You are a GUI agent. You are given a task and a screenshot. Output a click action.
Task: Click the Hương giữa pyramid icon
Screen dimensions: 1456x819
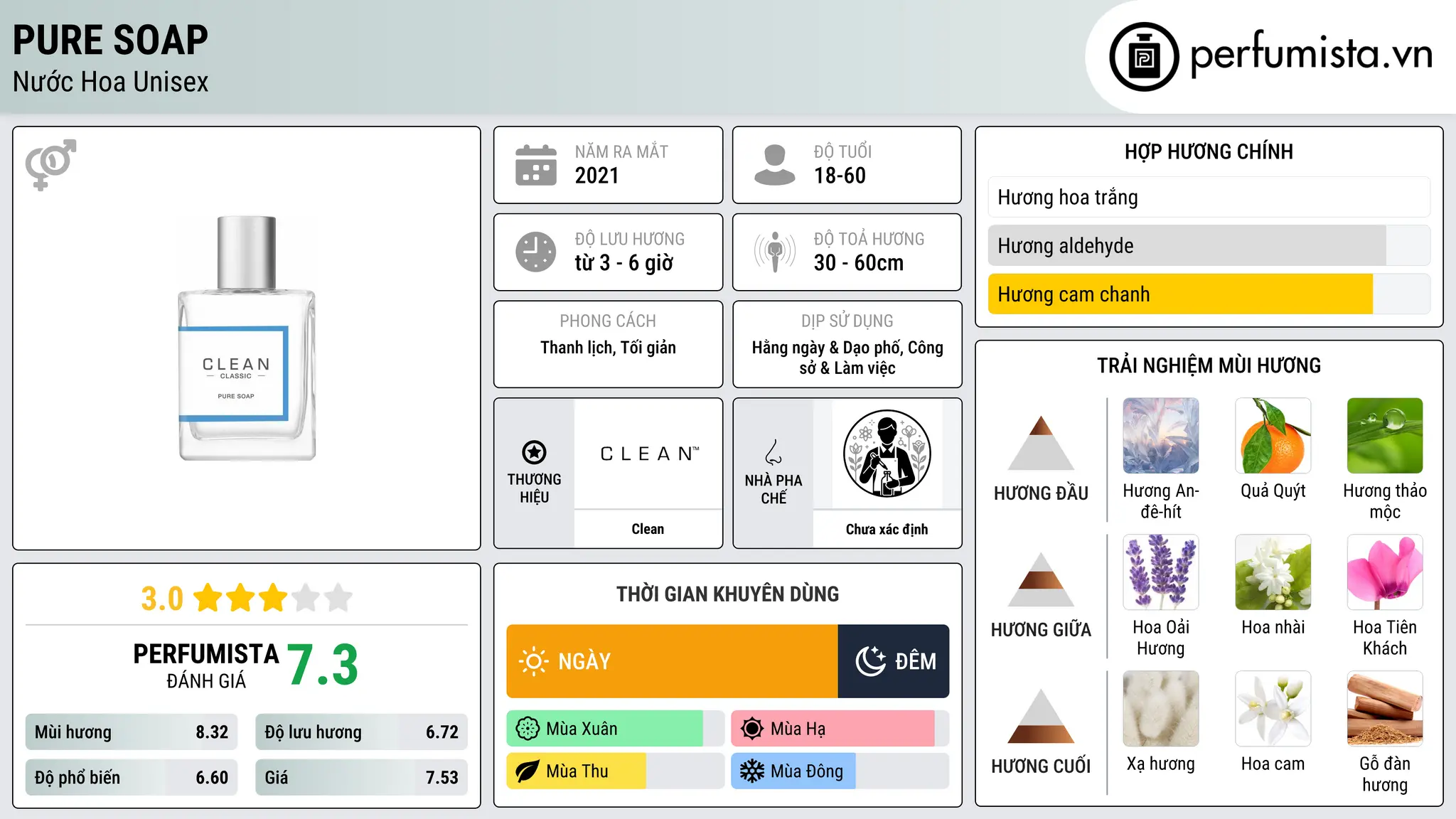[x=1041, y=579]
